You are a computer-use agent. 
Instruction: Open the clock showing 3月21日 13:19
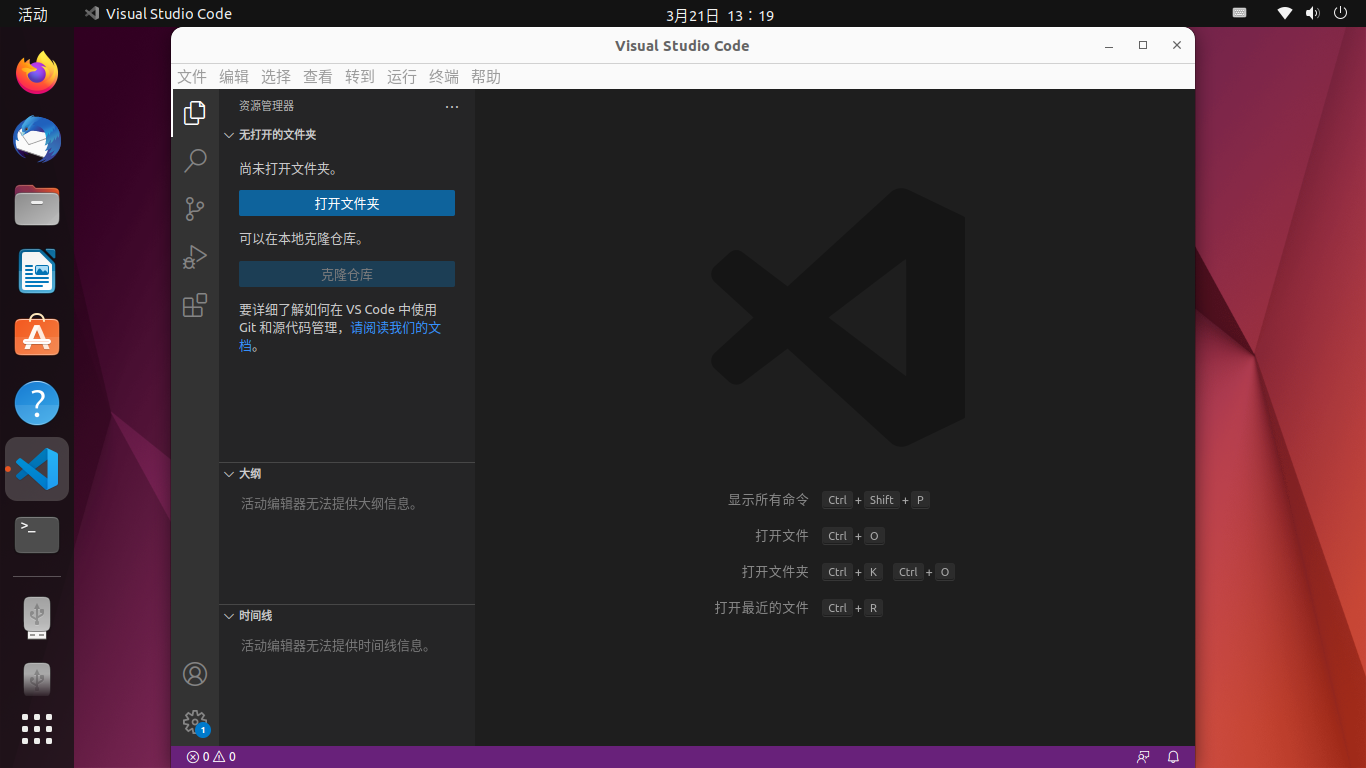tap(720, 15)
